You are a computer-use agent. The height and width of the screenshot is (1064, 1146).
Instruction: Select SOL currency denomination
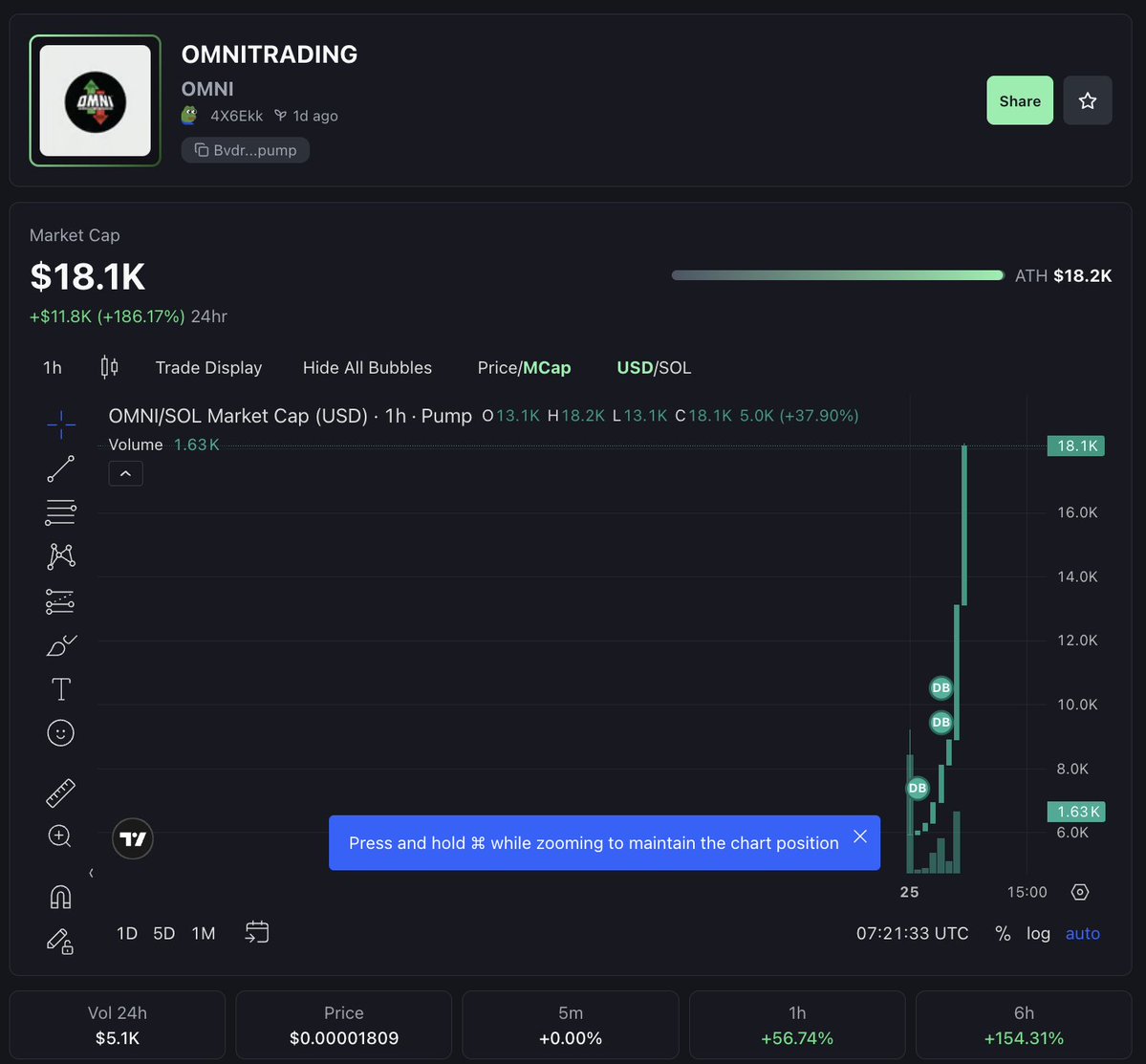(x=675, y=368)
